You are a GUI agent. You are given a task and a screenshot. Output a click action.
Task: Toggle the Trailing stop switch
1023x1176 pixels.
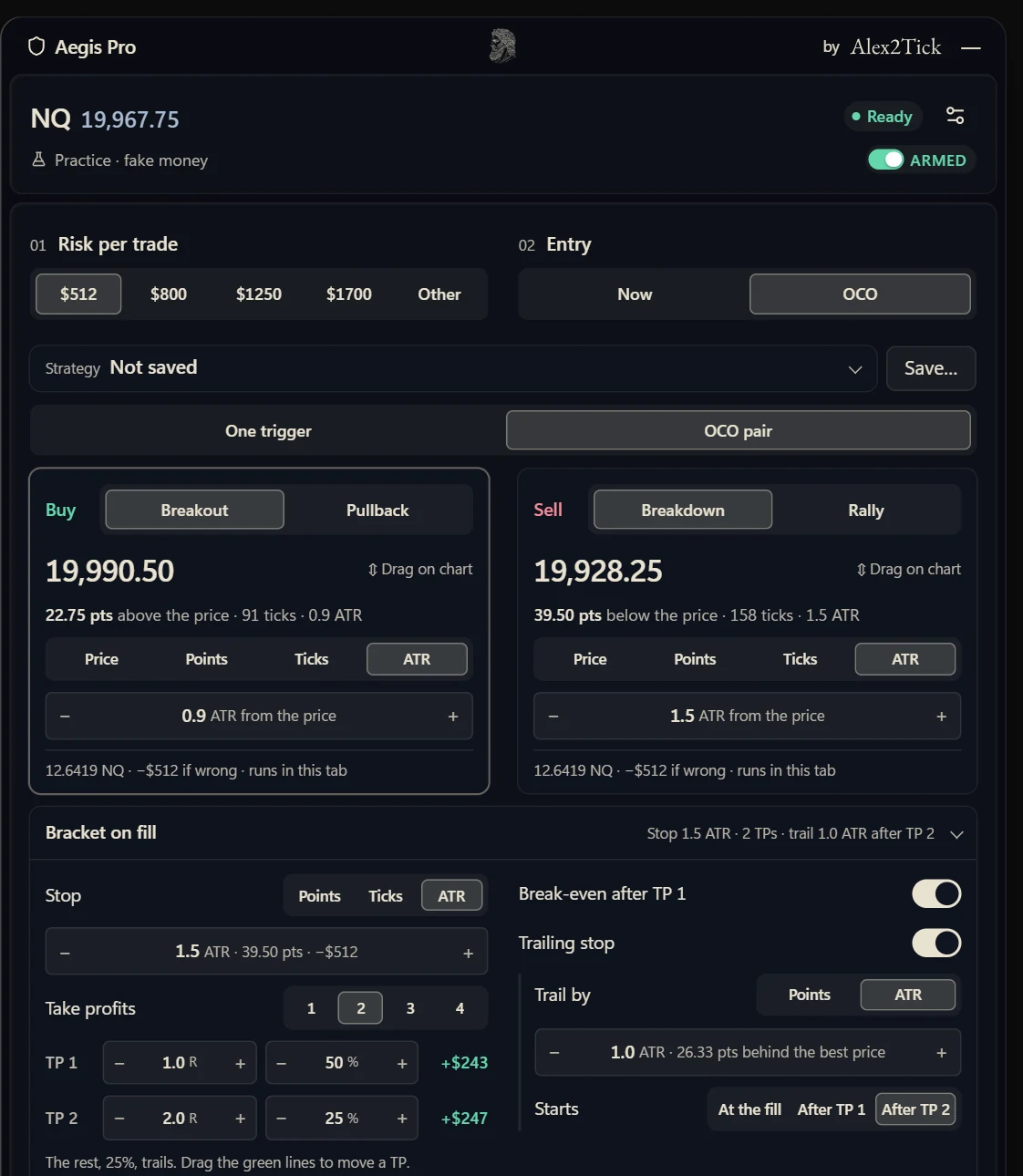(x=936, y=943)
